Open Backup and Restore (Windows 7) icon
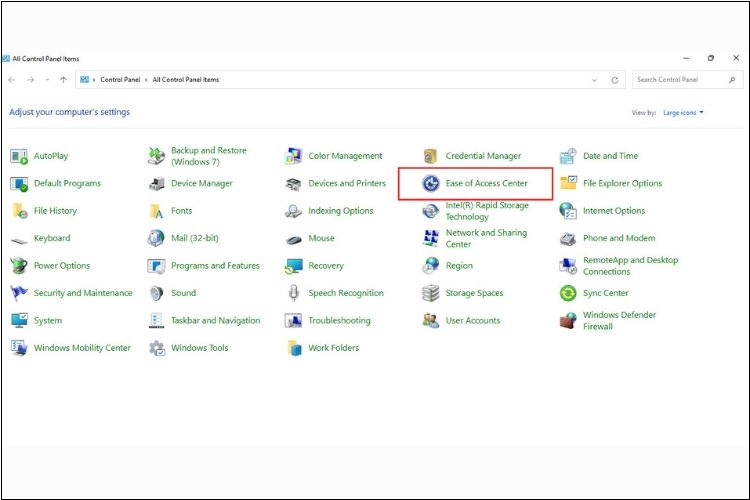 coord(156,156)
